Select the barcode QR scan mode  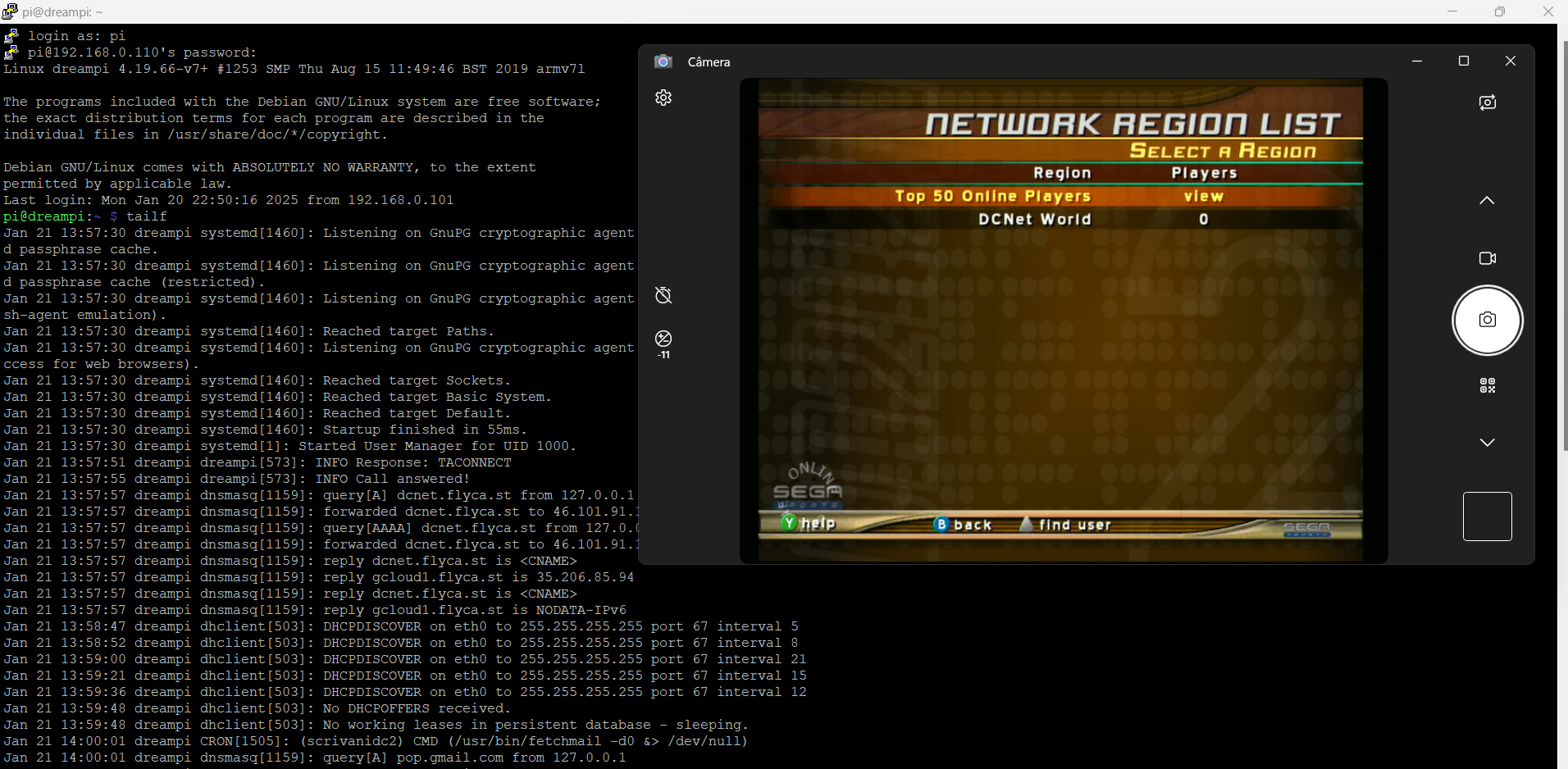point(1488,385)
